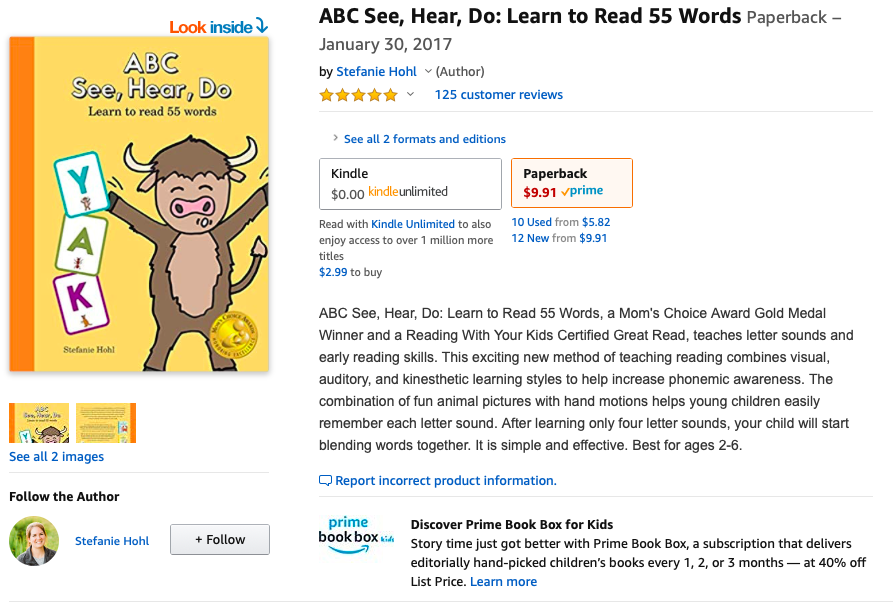
Task: Click Learn more about Prime Book Box
Action: click(503, 582)
